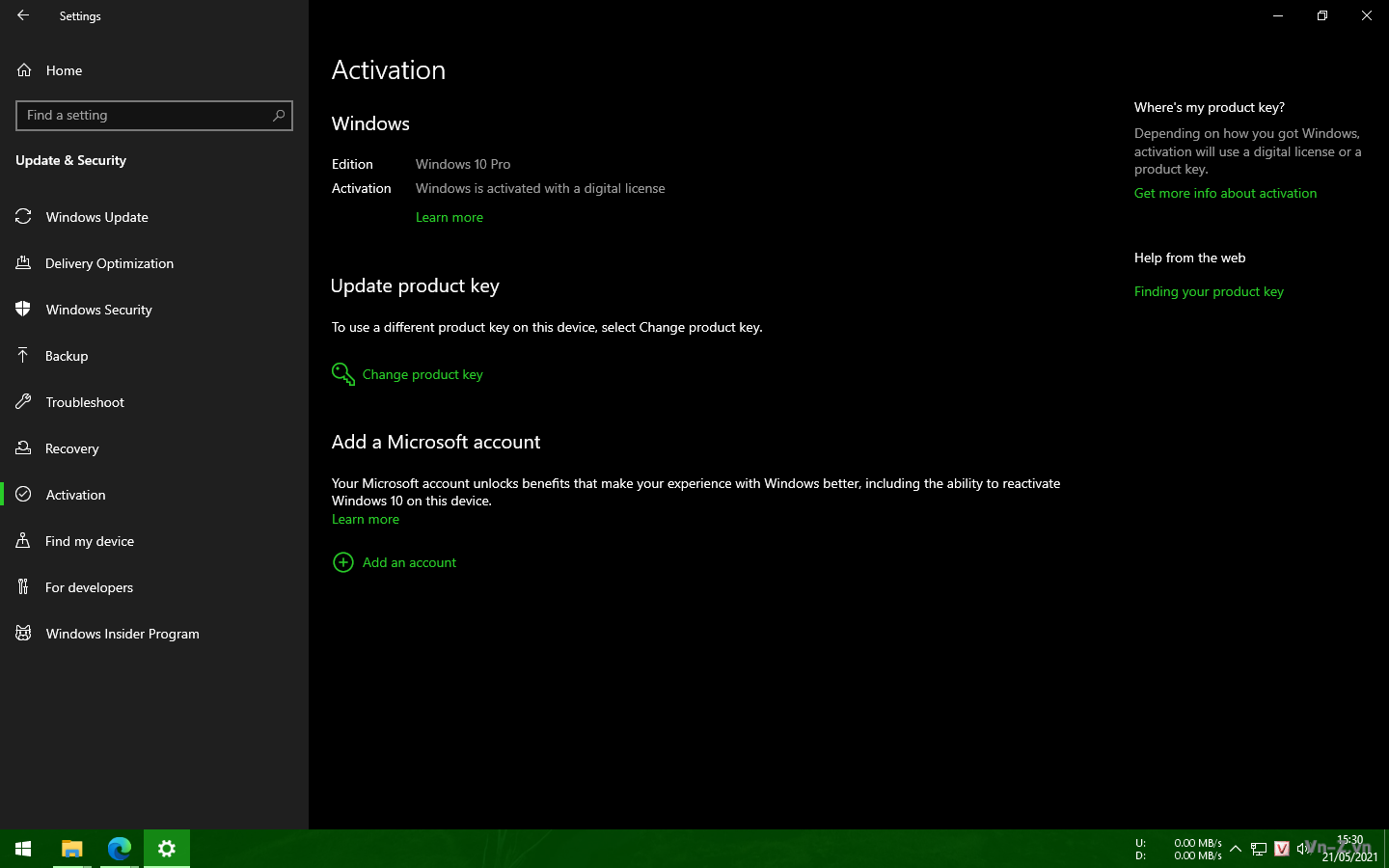Close the Settings window
This screenshot has height=868, width=1389.
pyautogui.click(x=1367, y=15)
